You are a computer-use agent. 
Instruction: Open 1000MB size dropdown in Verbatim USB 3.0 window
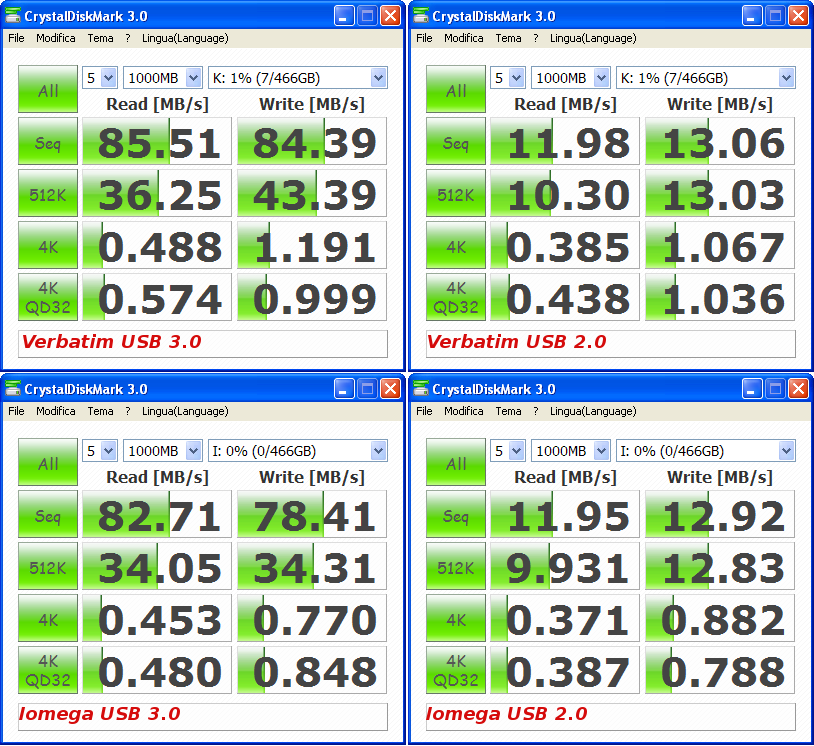(x=162, y=78)
